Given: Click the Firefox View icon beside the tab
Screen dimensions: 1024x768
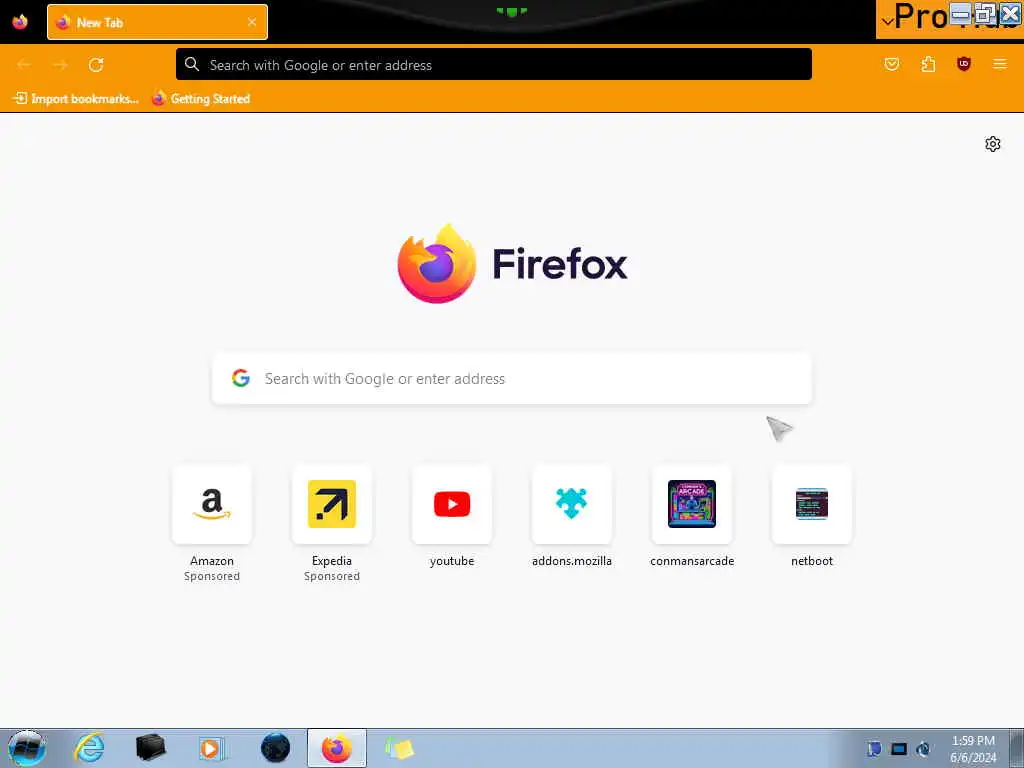Looking at the screenshot, I should coord(20,22).
